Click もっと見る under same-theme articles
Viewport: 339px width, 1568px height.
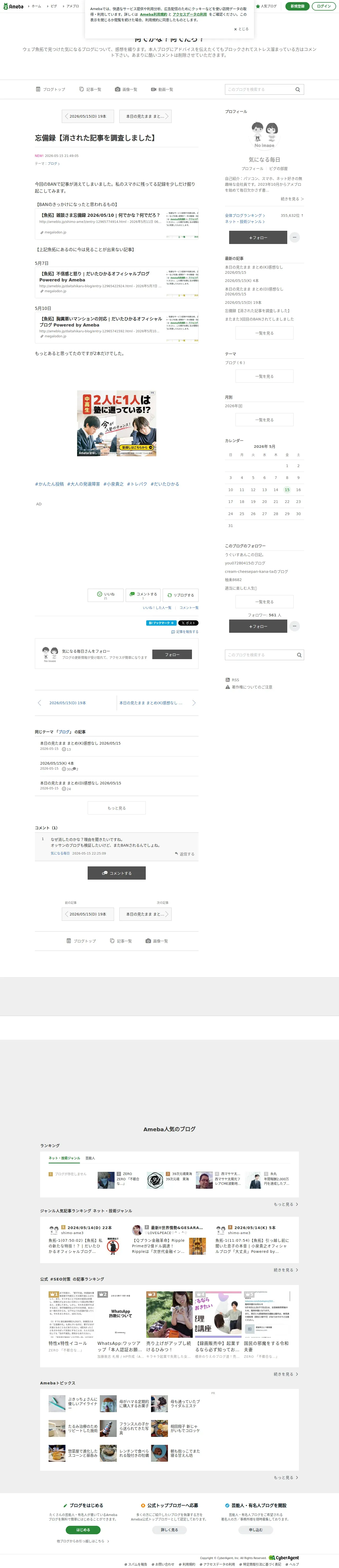(x=116, y=808)
